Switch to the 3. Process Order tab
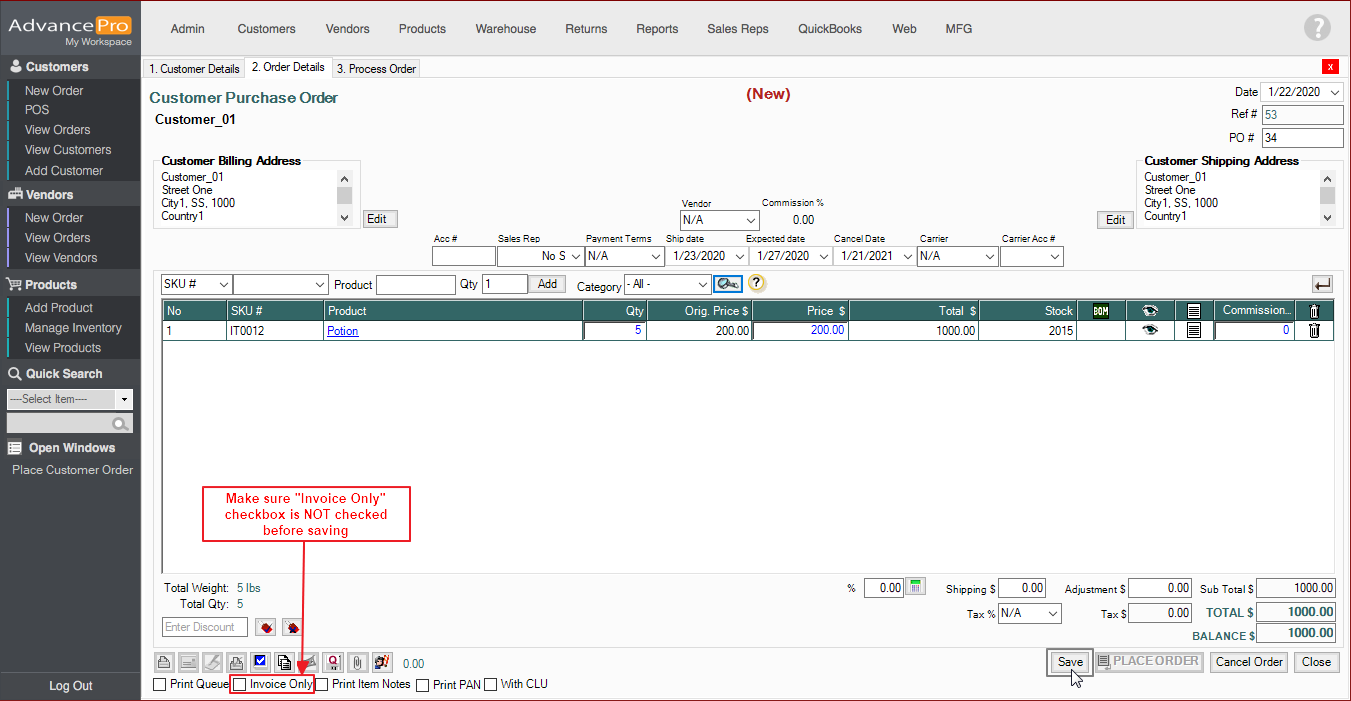 (376, 69)
